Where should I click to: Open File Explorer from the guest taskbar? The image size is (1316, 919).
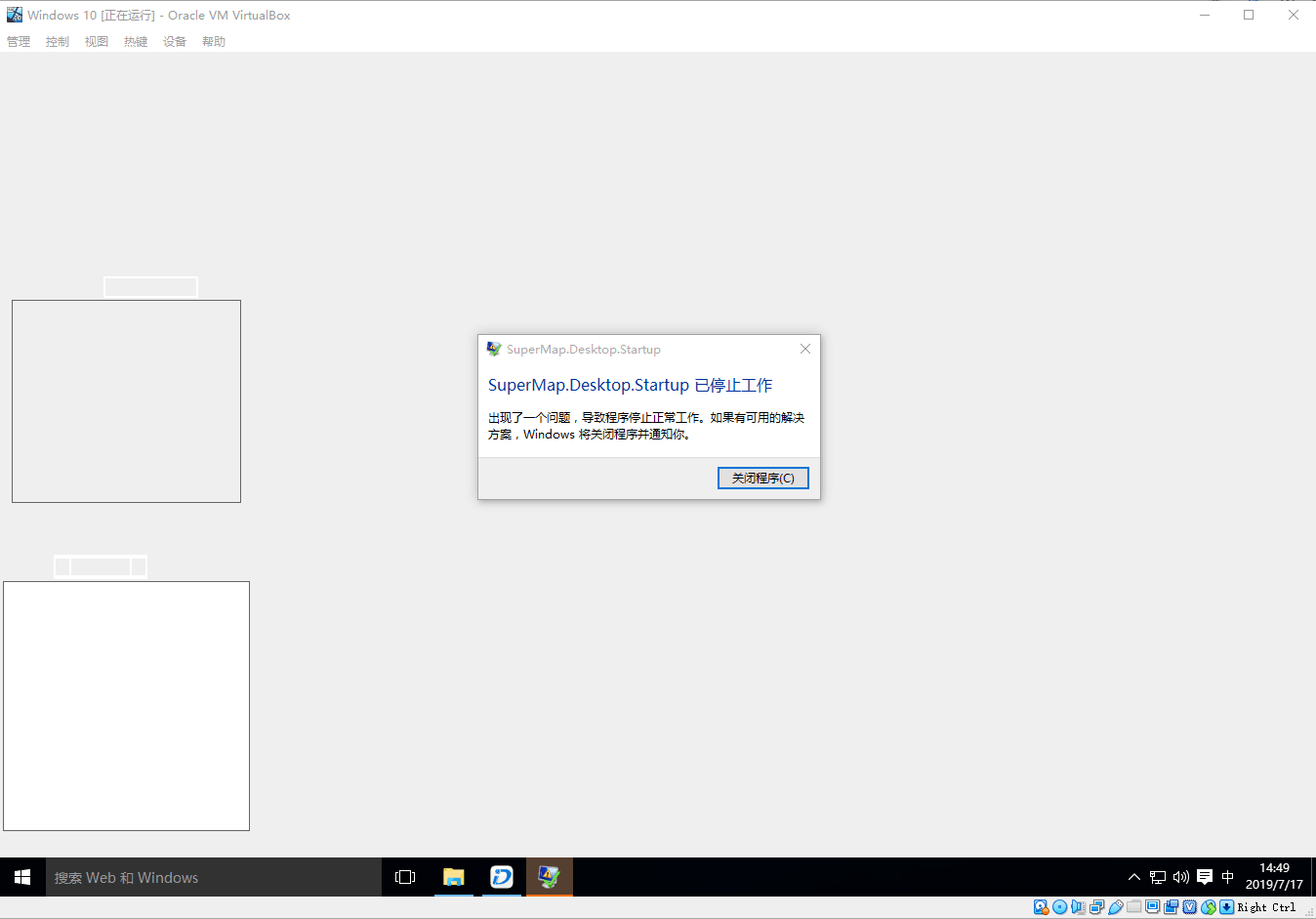[x=454, y=877]
